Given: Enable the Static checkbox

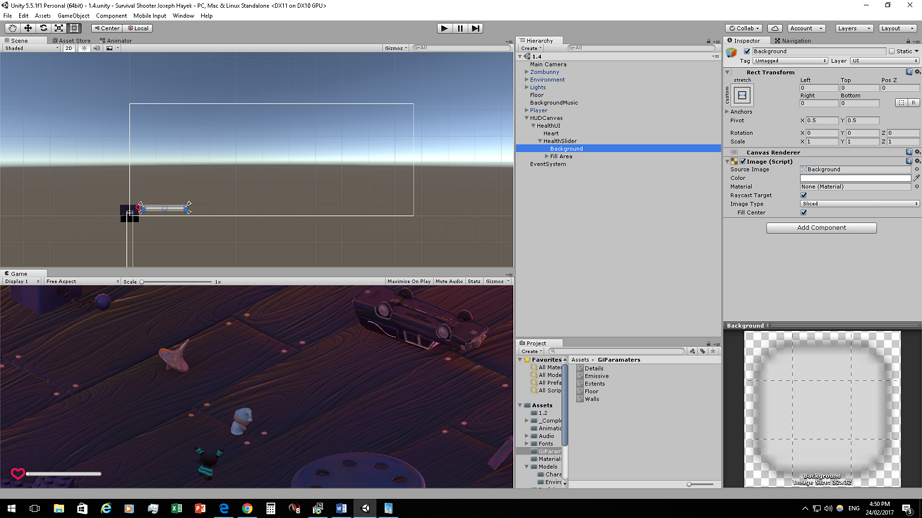Looking at the screenshot, I should click(892, 51).
